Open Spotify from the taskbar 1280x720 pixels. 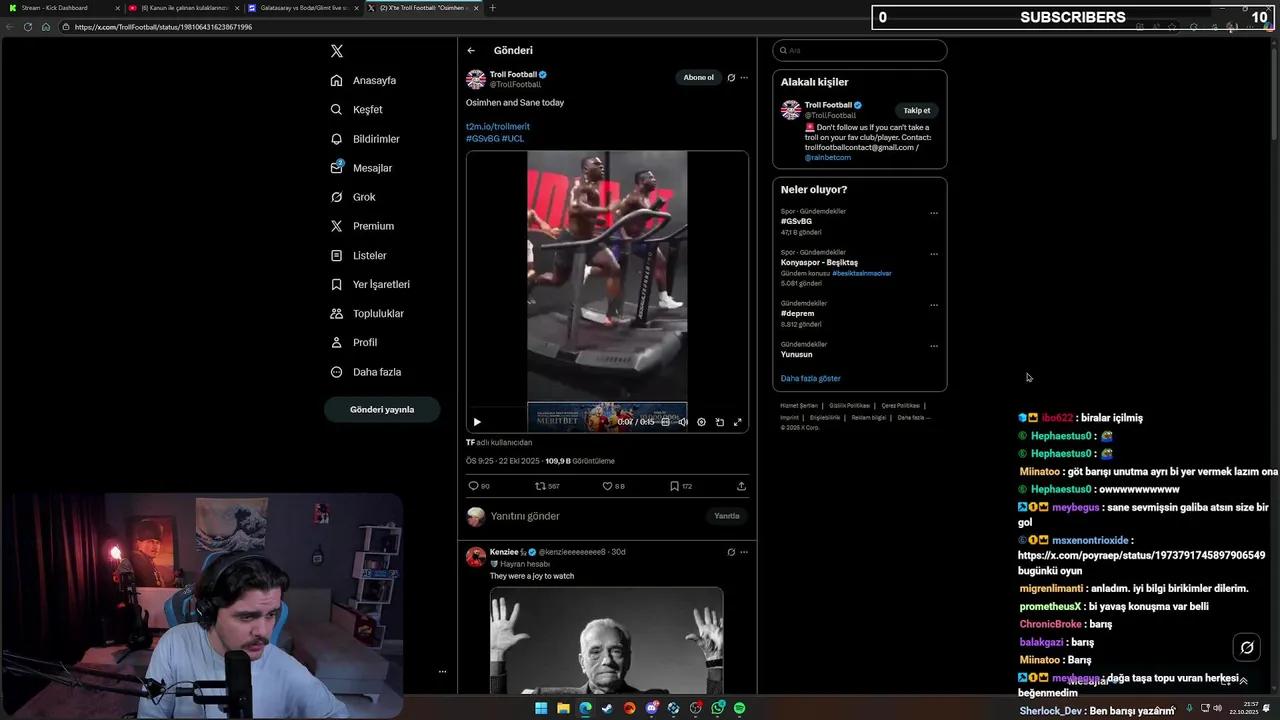[x=739, y=708]
